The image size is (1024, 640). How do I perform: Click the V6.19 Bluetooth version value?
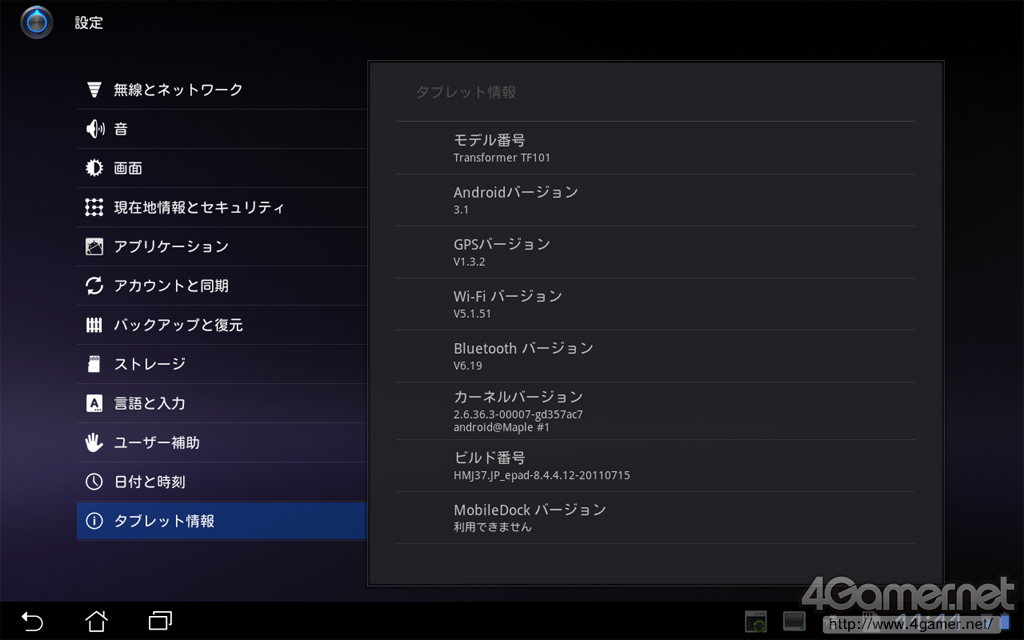point(468,366)
